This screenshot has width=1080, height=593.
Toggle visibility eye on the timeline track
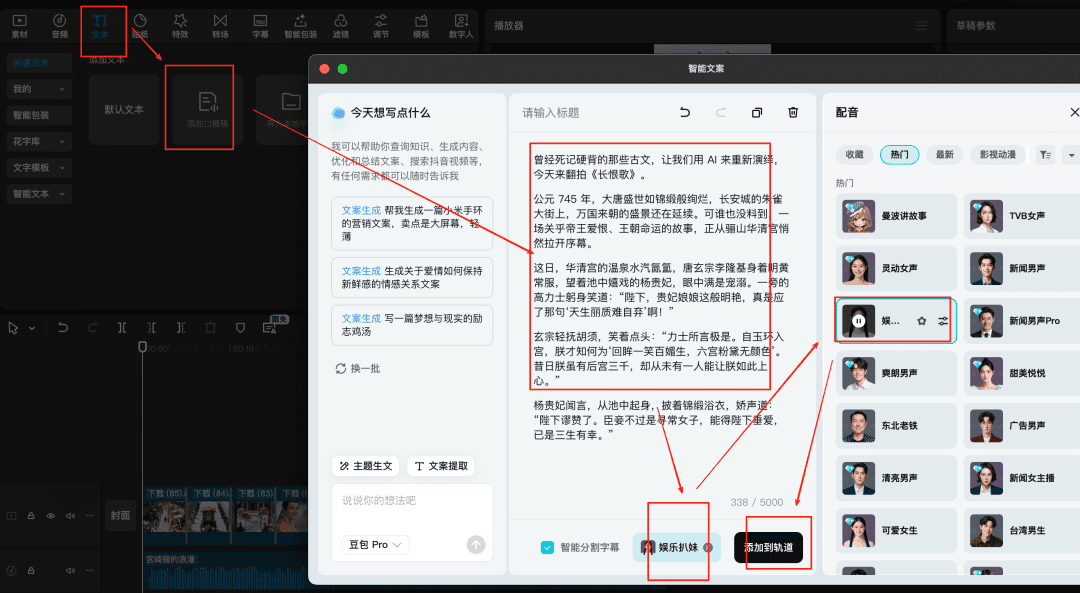pyautogui.click(x=51, y=516)
